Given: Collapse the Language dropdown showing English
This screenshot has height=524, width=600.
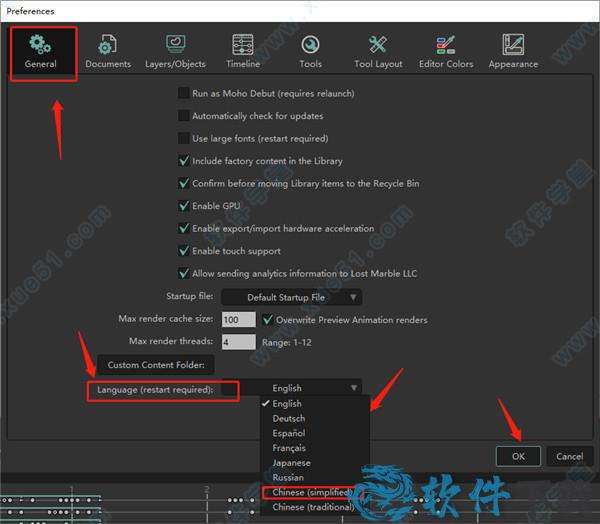Looking at the screenshot, I should click(310, 388).
